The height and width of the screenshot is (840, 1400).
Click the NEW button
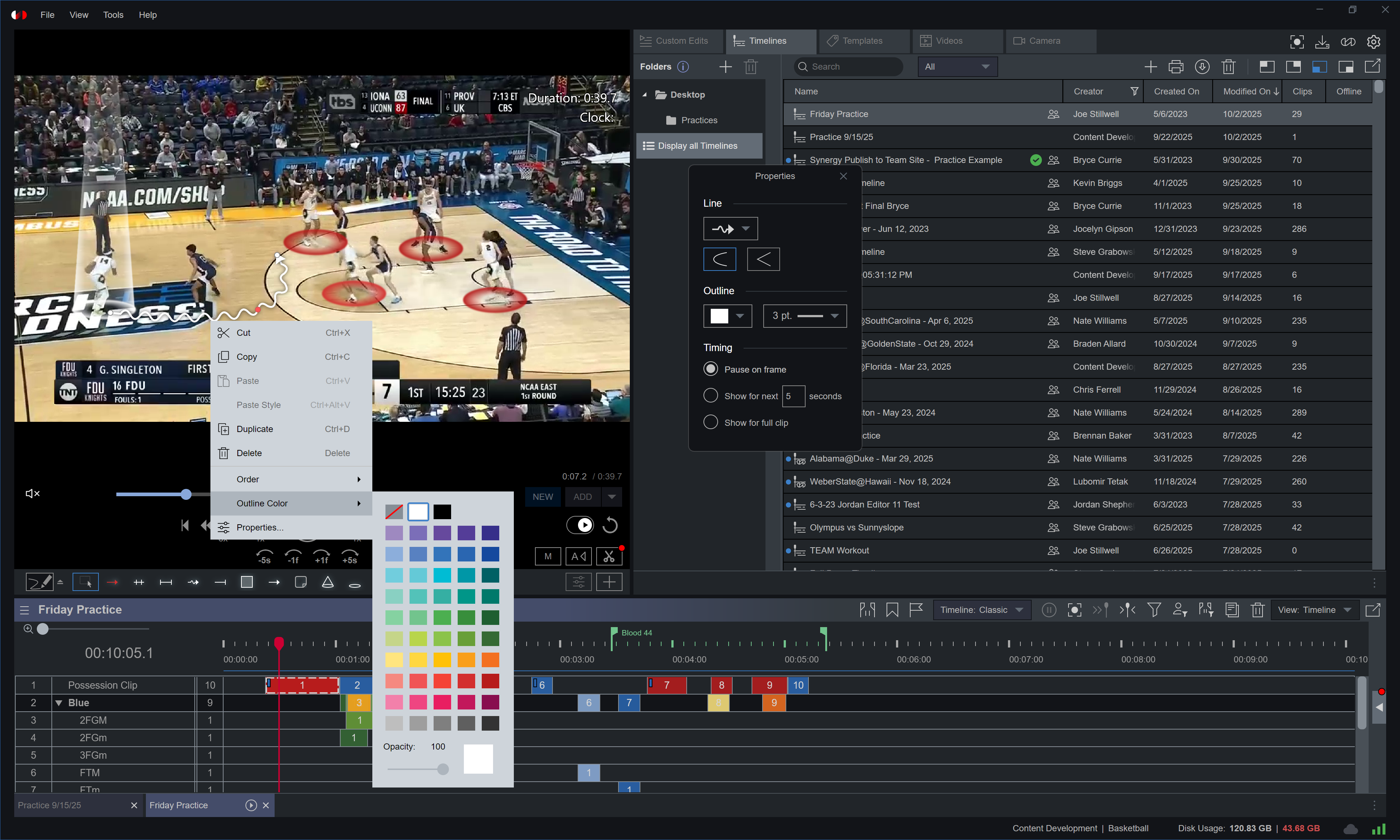[x=542, y=497]
